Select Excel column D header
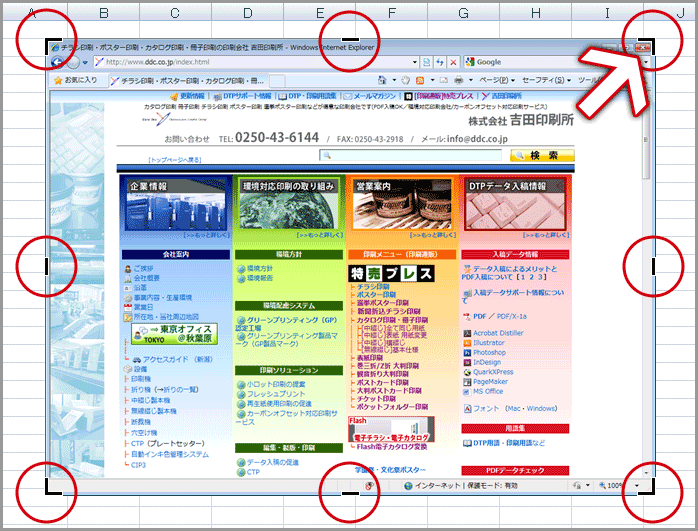Image resolution: width=698 pixels, height=531 pixels. click(248, 13)
